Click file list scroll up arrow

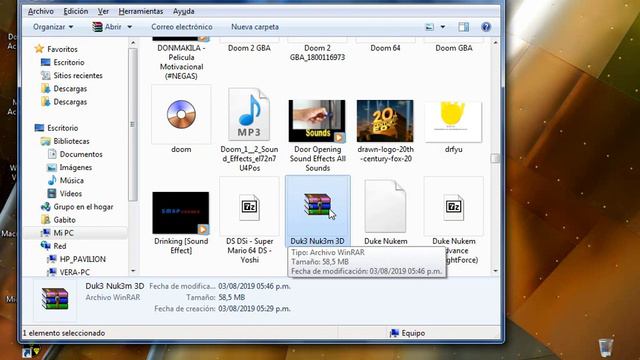coord(495,42)
